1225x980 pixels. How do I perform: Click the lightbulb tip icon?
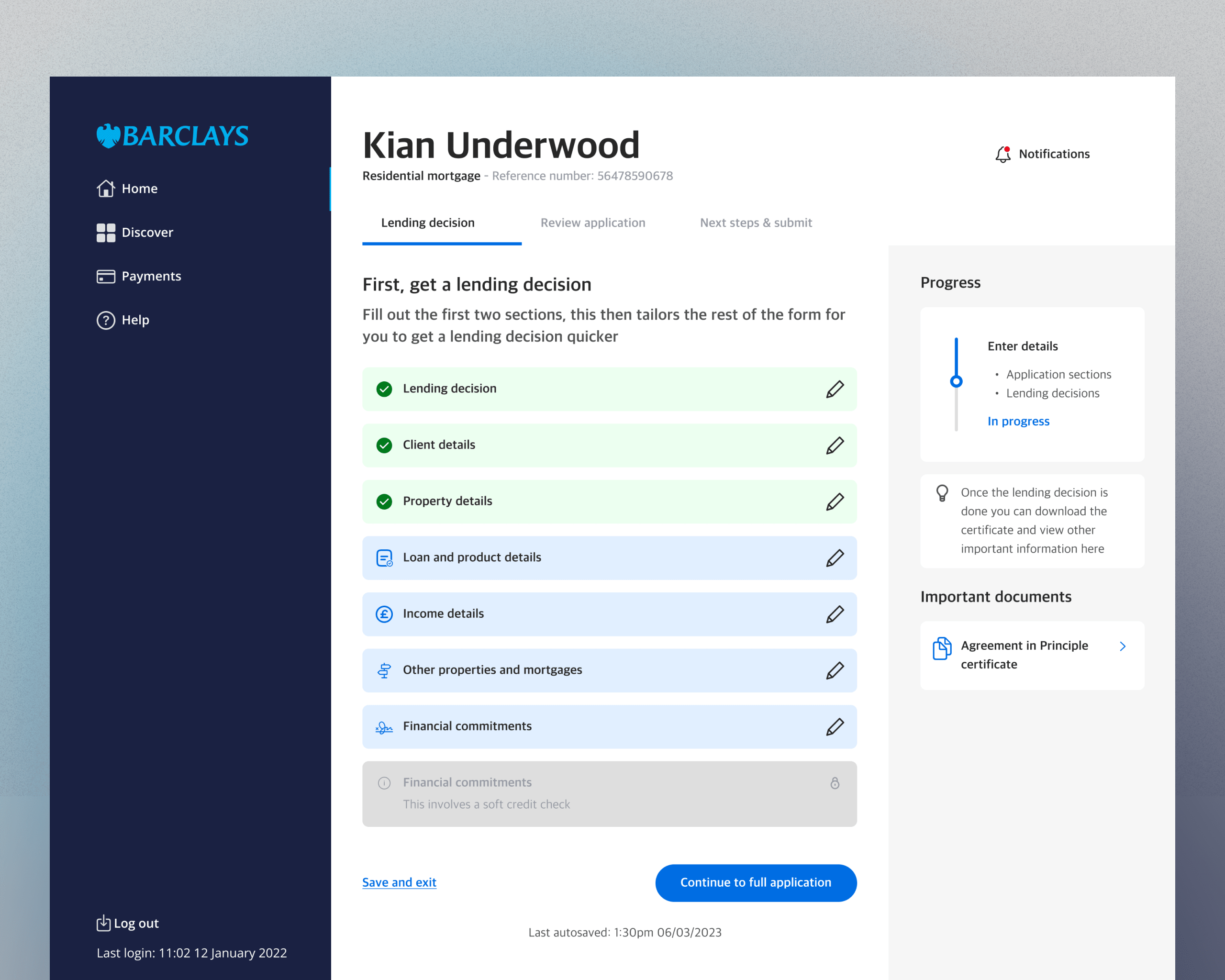coord(942,492)
